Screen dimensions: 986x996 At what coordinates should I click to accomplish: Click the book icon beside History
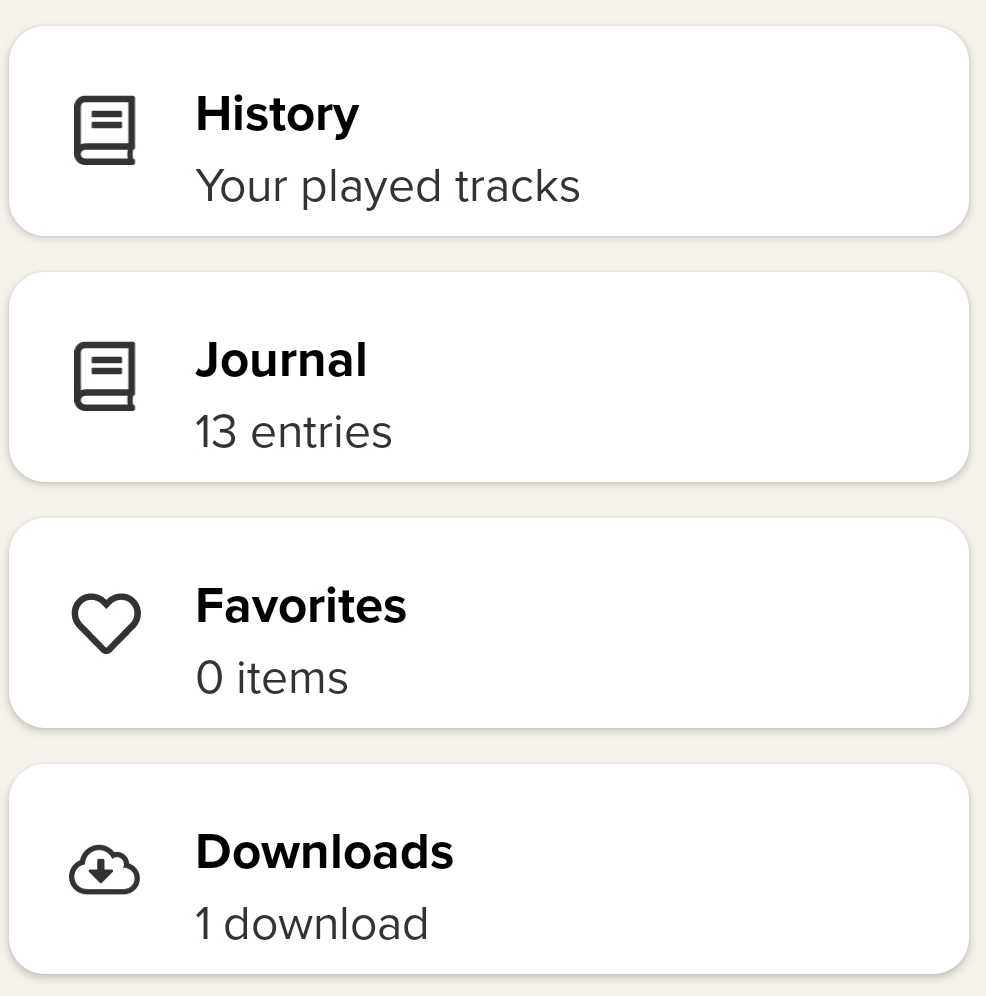point(104,130)
